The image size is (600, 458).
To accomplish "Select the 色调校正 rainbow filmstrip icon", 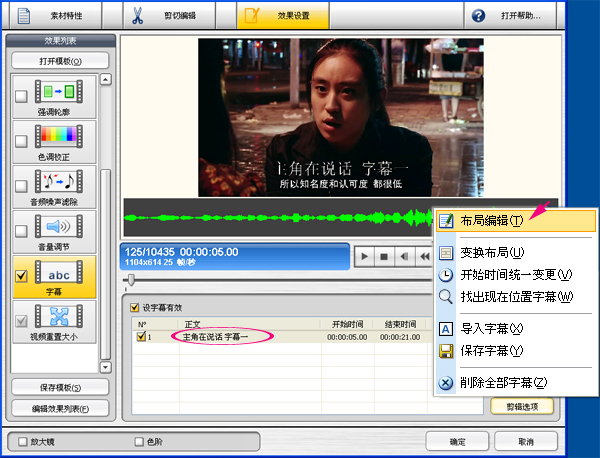I will coord(59,136).
